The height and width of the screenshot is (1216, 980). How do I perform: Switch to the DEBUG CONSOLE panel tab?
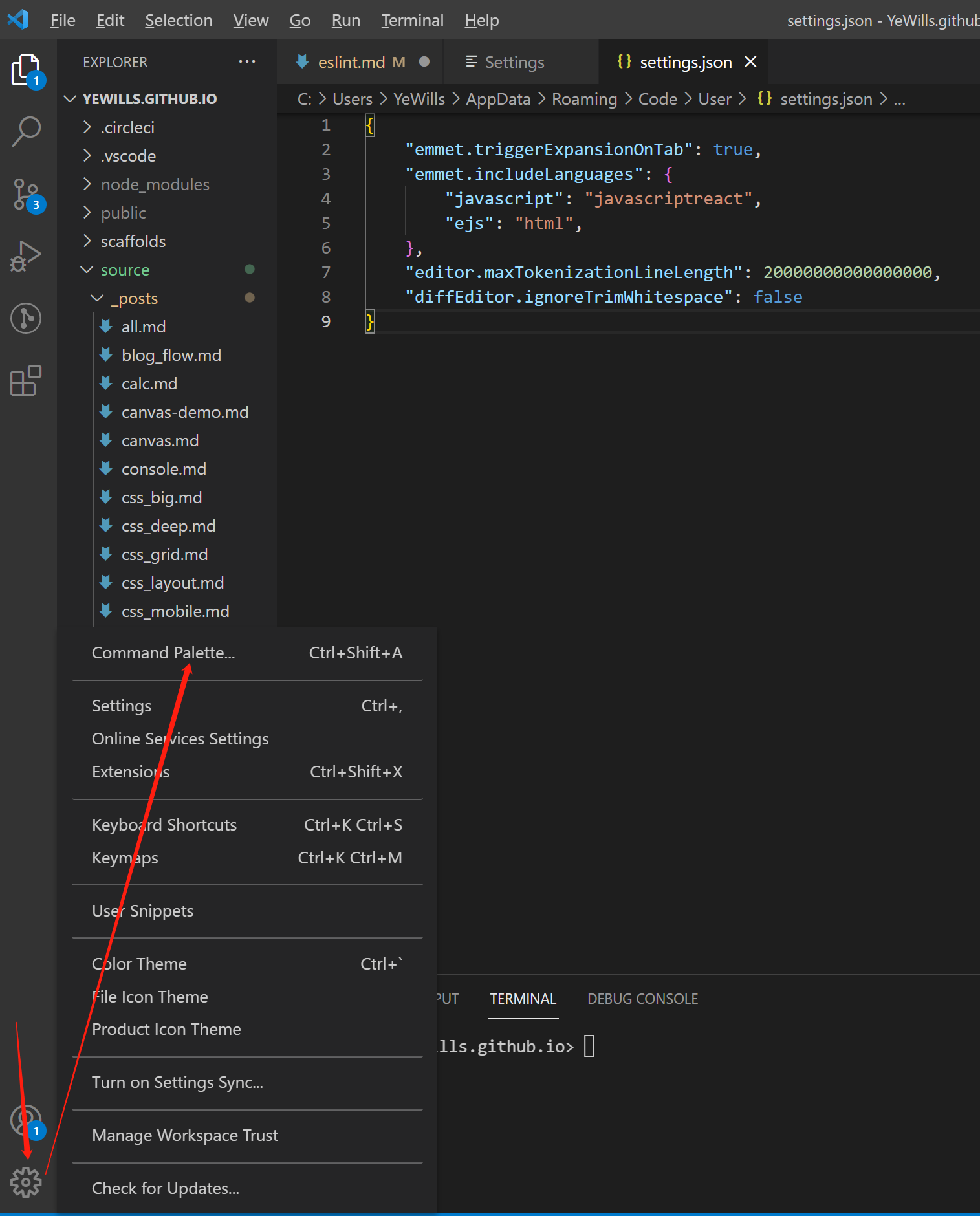[x=642, y=999]
